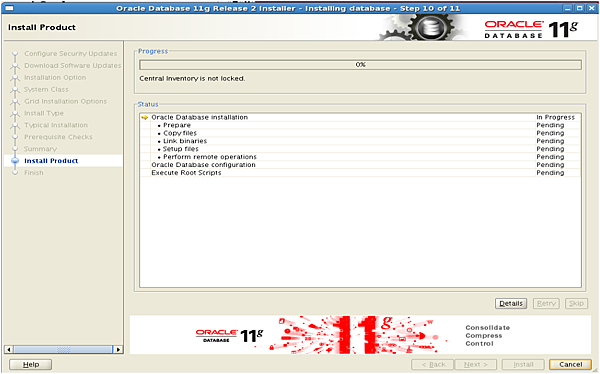
Task: Click the Skip button
Action: (576, 303)
